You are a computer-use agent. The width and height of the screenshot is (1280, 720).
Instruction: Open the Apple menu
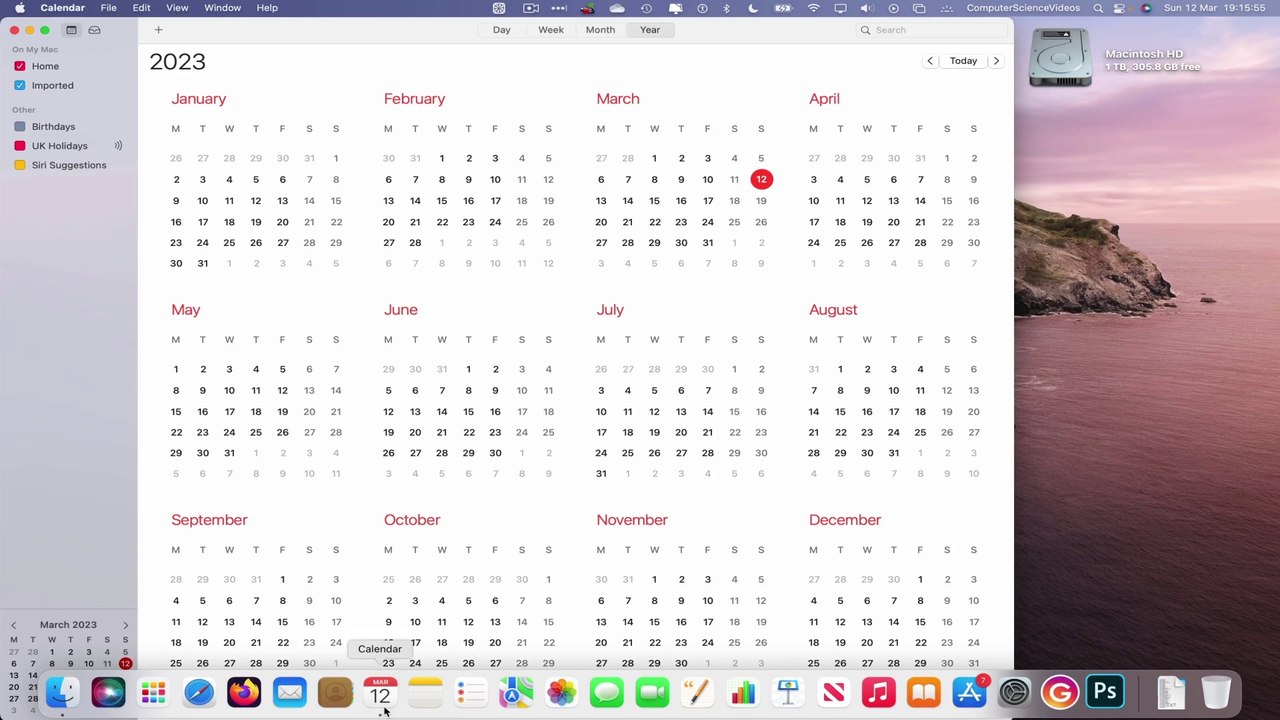[20, 8]
